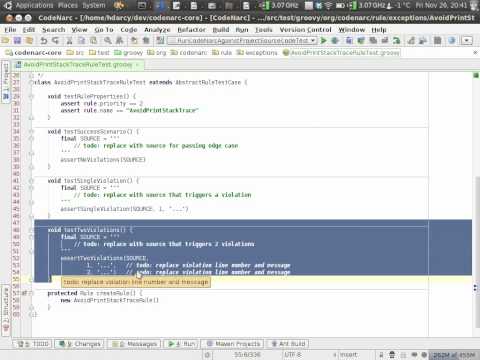Click the Insert mode indicator in status bar
480x360 pixels.
pyautogui.click(x=348, y=355)
